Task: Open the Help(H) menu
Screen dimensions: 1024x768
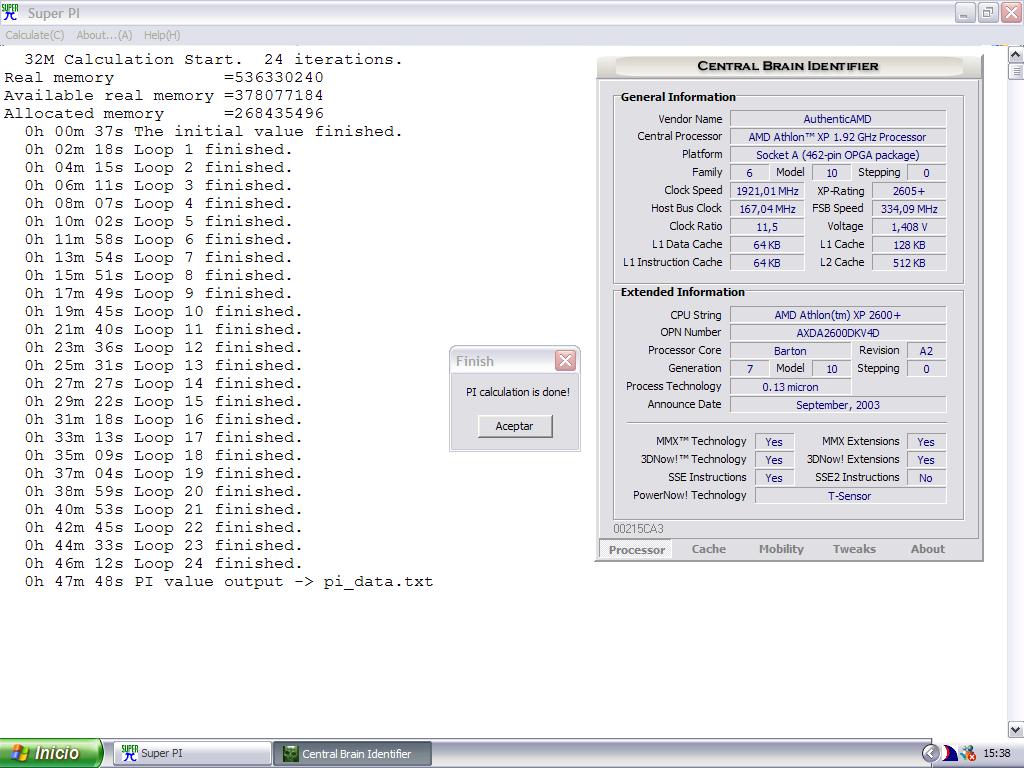Action: pyautogui.click(x=162, y=35)
